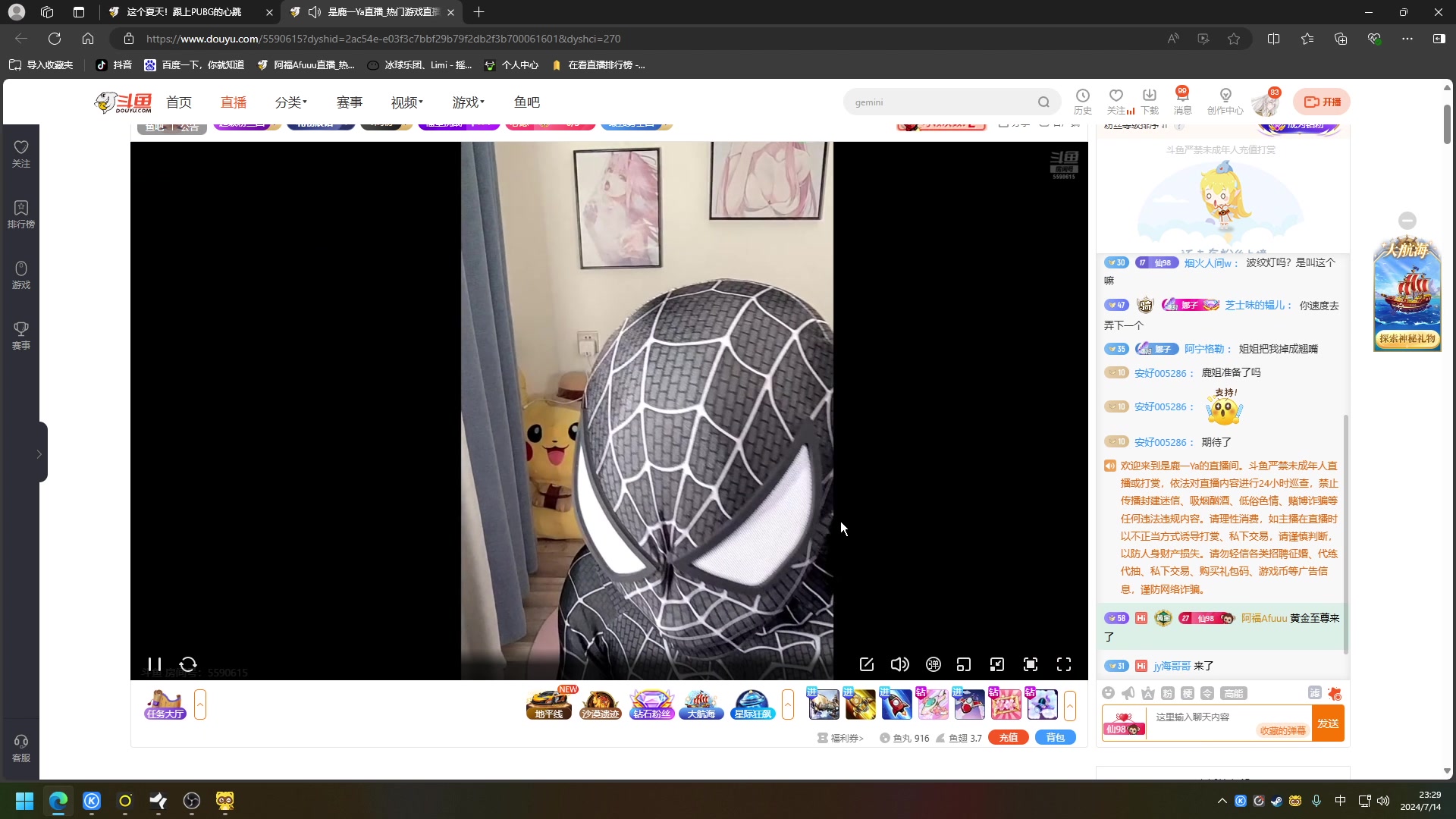This screenshot has width=1456, height=819.
Task: Open the 福利券 coupons link
Action: [840, 738]
